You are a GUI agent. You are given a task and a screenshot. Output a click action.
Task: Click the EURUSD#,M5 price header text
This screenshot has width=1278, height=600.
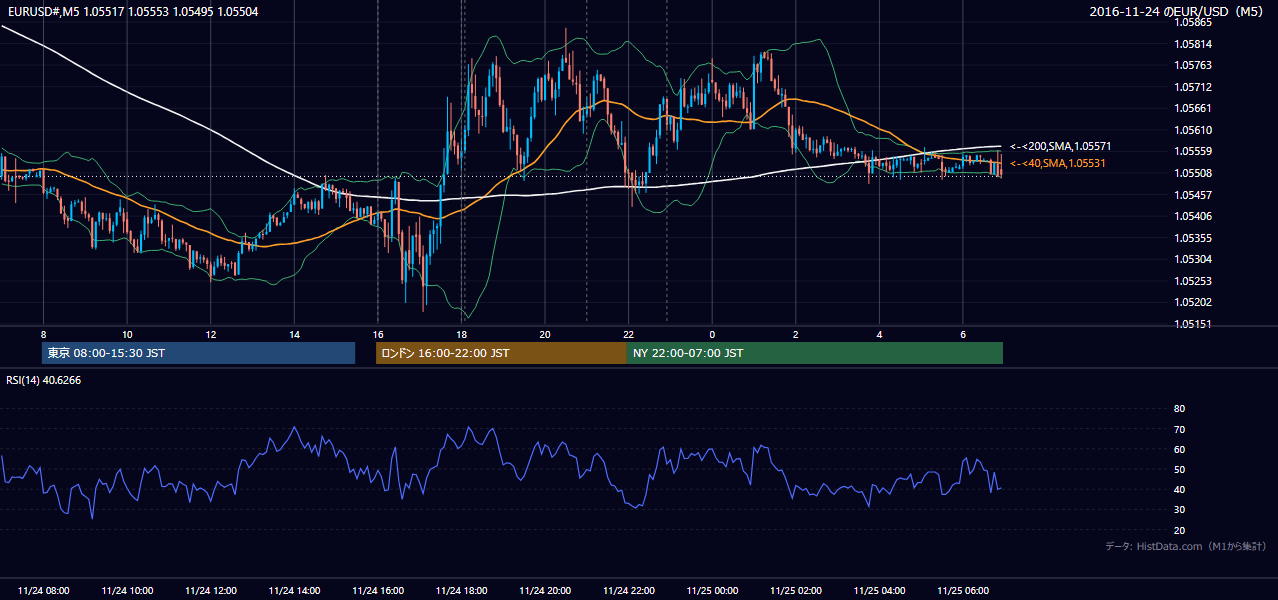(x=131, y=11)
